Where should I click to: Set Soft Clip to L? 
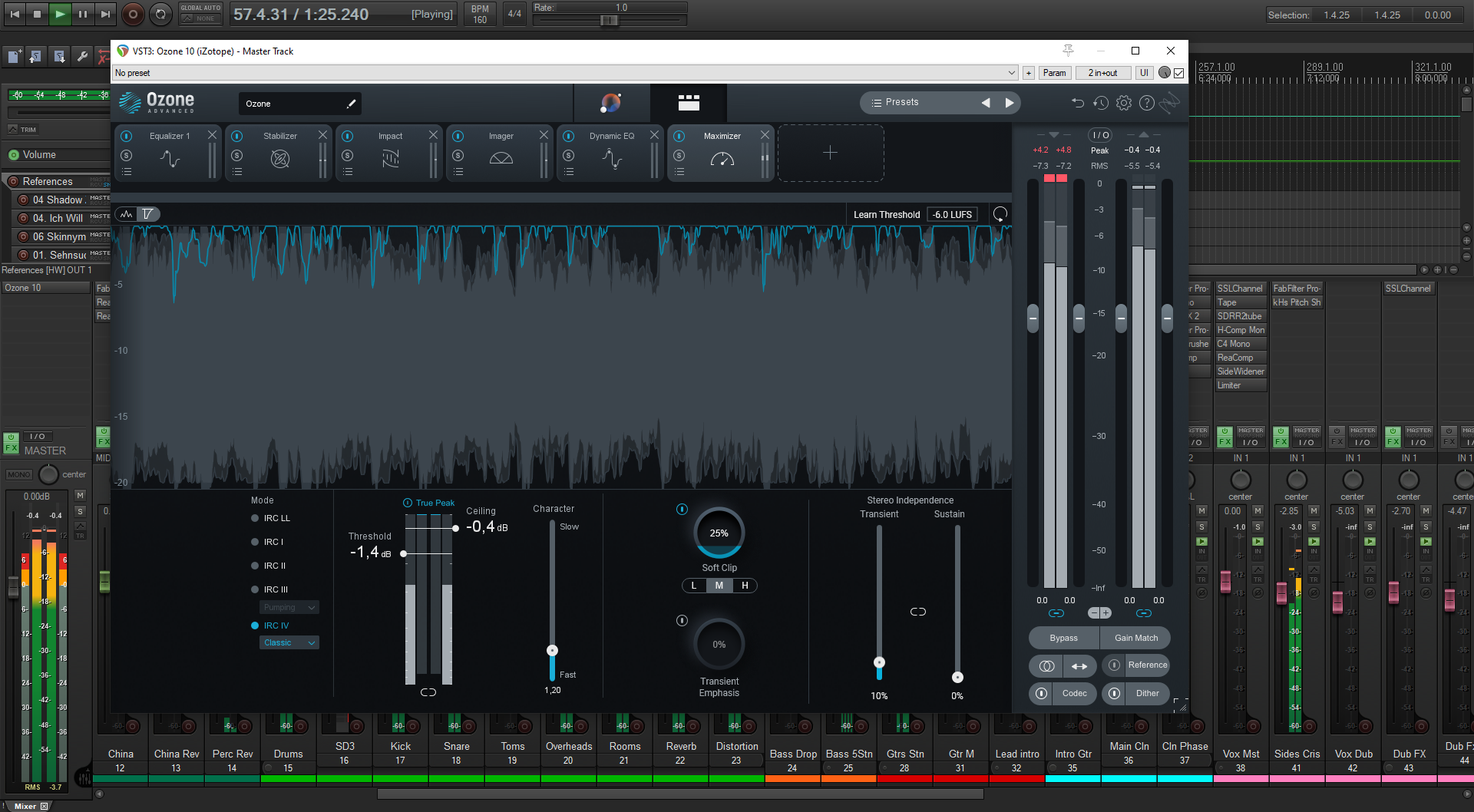pos(694,586)
